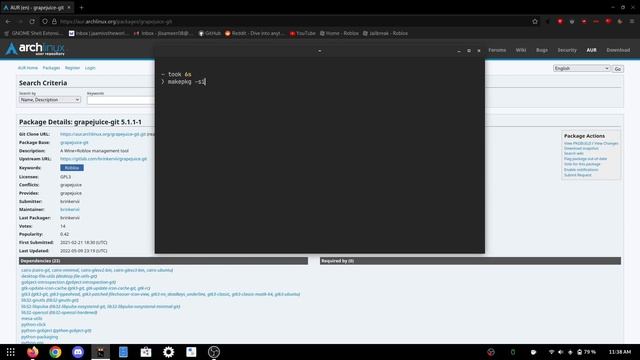Open the clock showing 11:38 AM
The width and height of the screenshot is (640, 360).
click(x=620, y=352)
